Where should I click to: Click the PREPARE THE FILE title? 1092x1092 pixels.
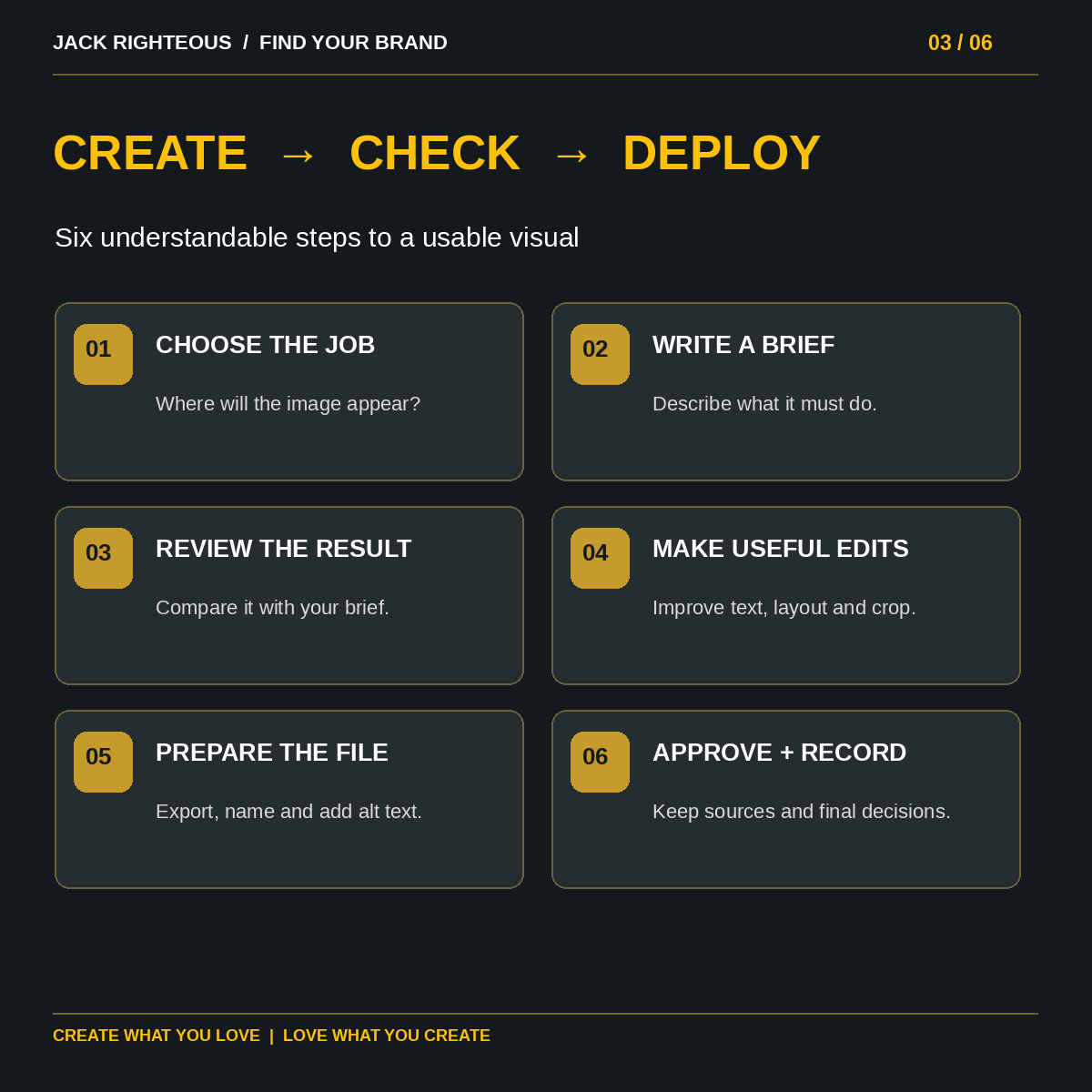click(x=272, y=753)
